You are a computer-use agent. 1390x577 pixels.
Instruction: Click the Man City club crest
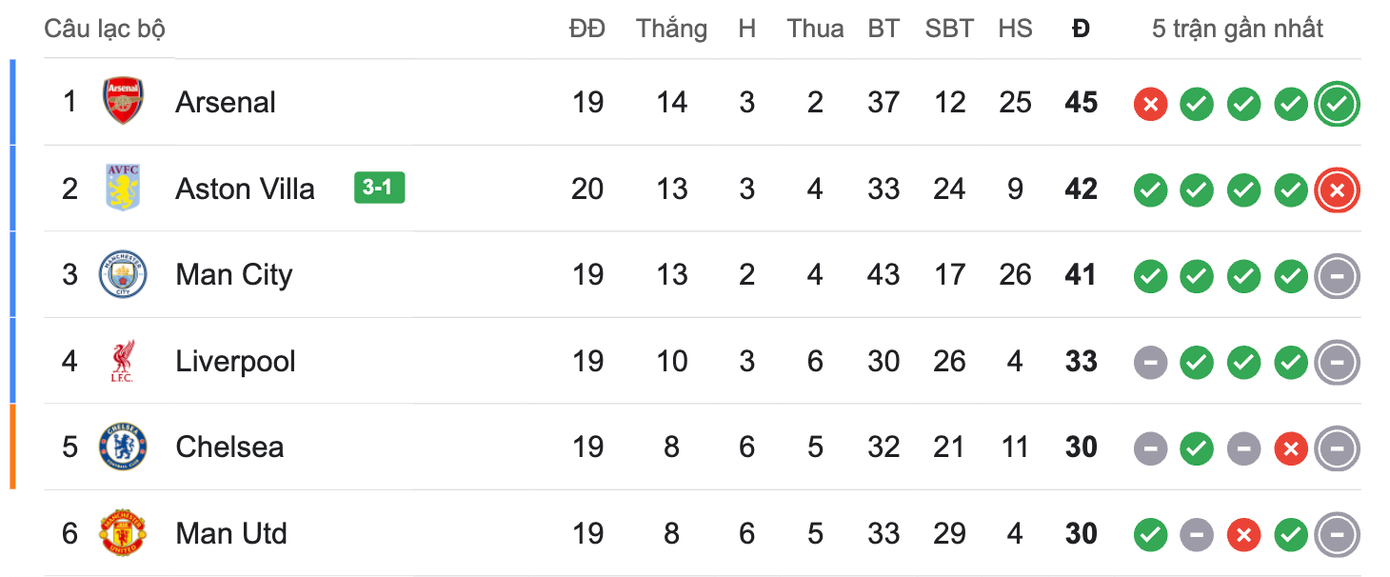pyautogui.click(x=123, y=275)
